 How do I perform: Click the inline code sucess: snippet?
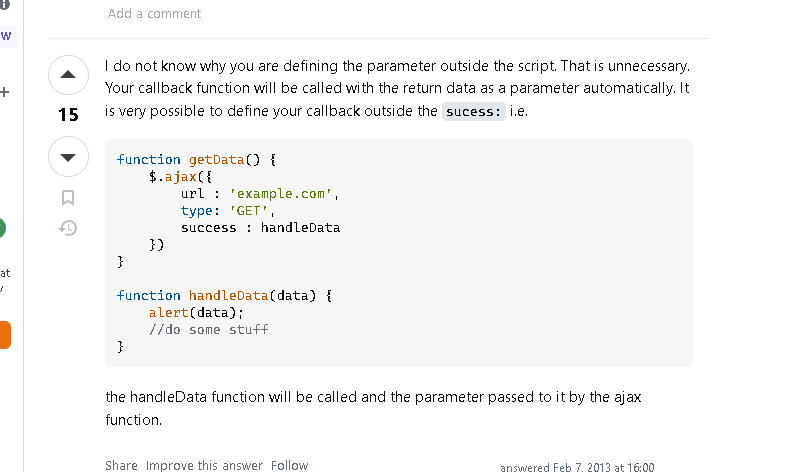pyautogui.click(x=474, y=112)
